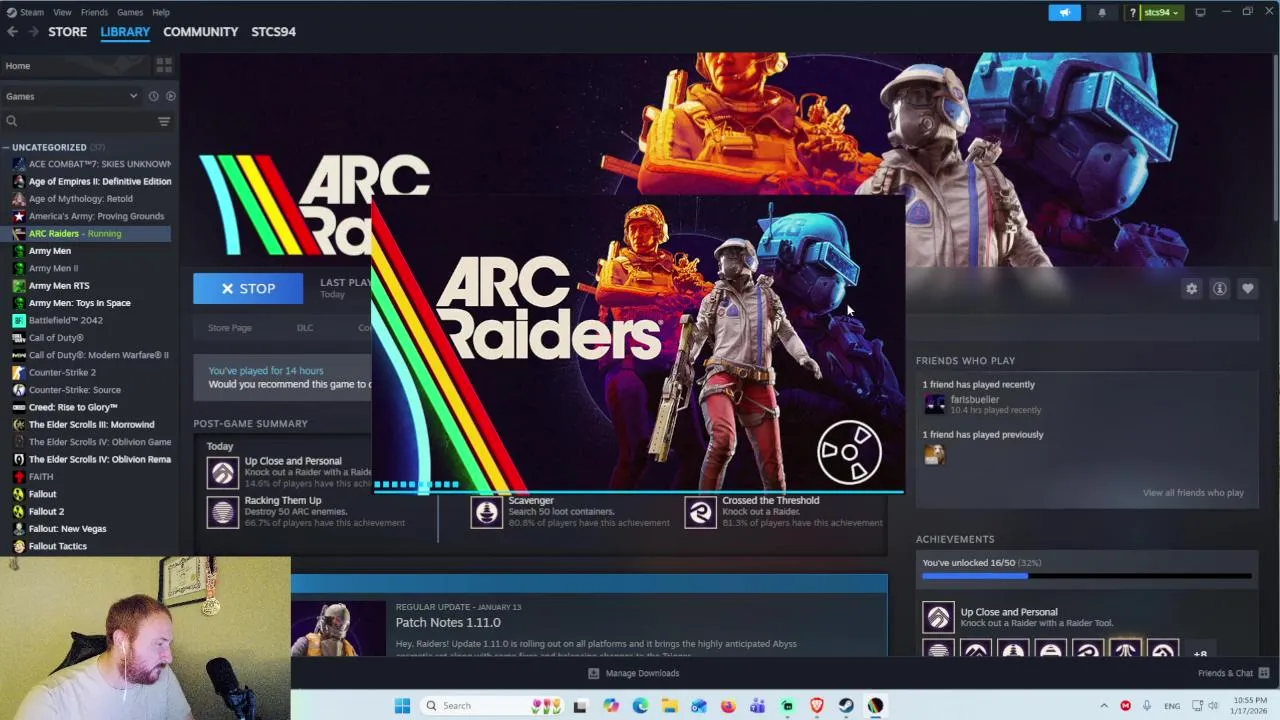Open stcs94 account dropdown
This screenshot has height=720, width=1280.
point(1160,12)
